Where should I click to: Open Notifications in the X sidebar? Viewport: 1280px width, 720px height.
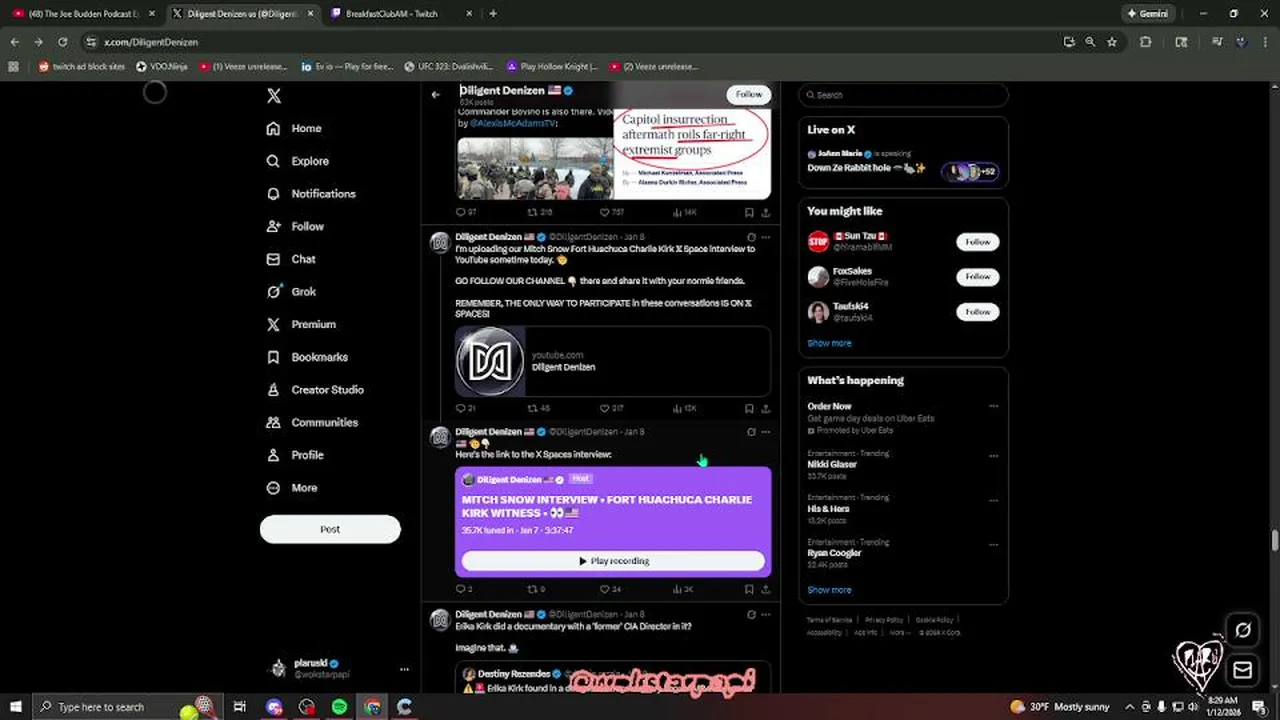point(311,194)
